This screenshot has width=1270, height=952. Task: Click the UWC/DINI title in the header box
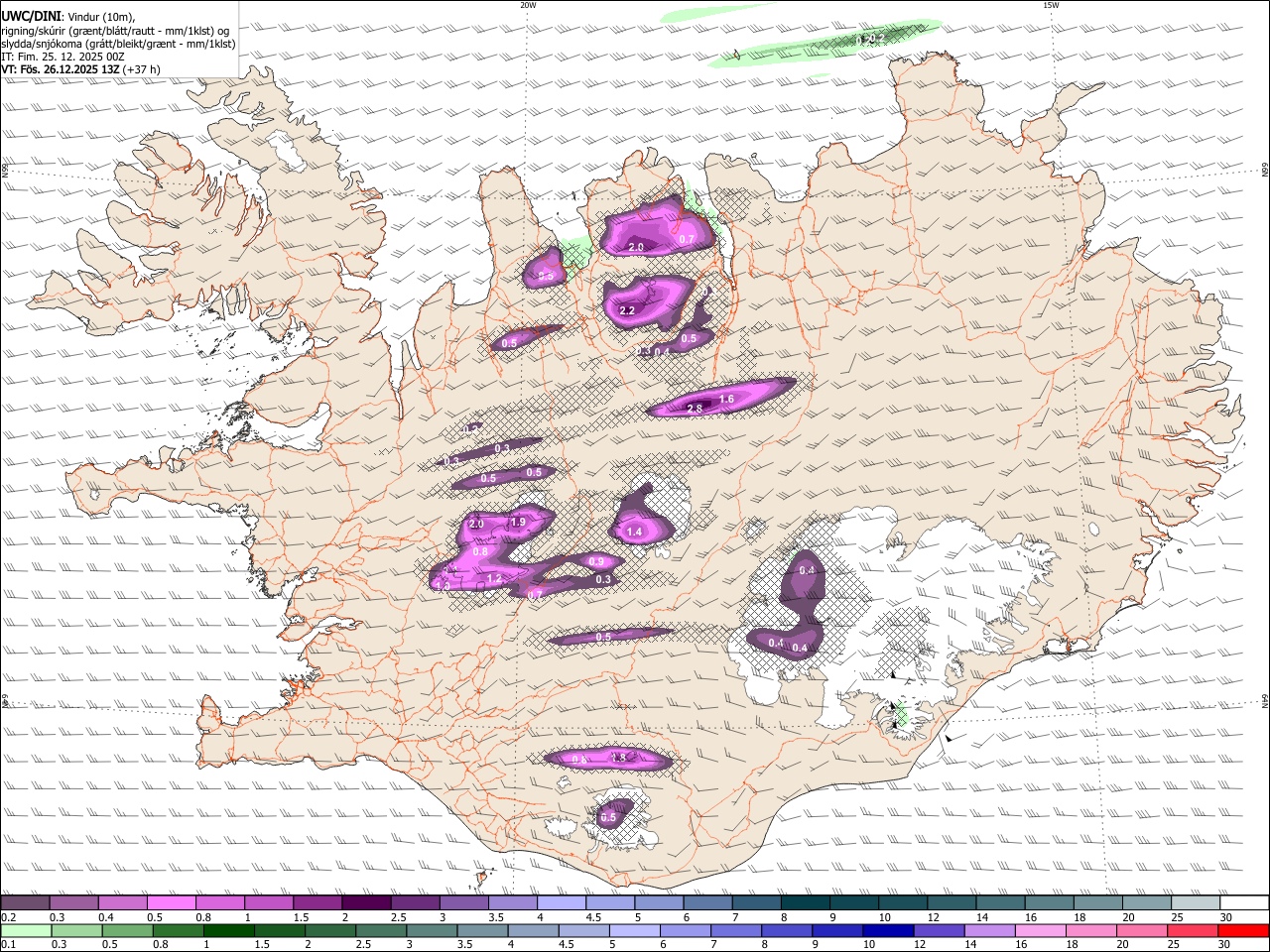31,16
